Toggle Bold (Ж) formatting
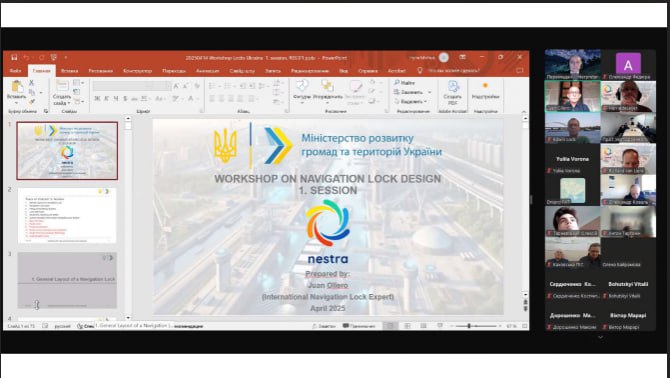 pos(97,99)
